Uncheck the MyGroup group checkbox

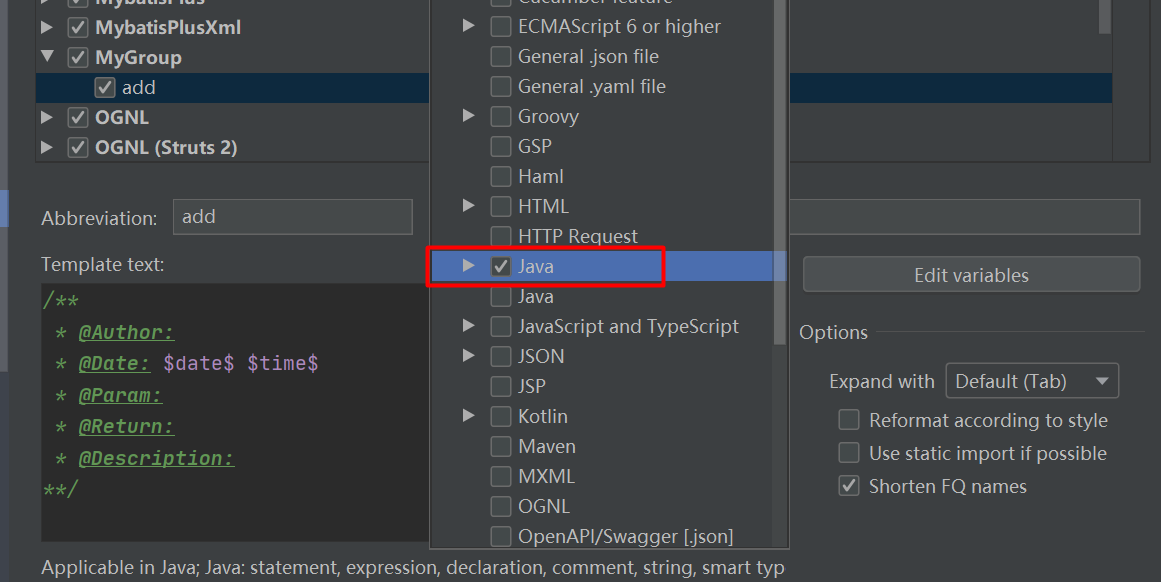[78, 58]
